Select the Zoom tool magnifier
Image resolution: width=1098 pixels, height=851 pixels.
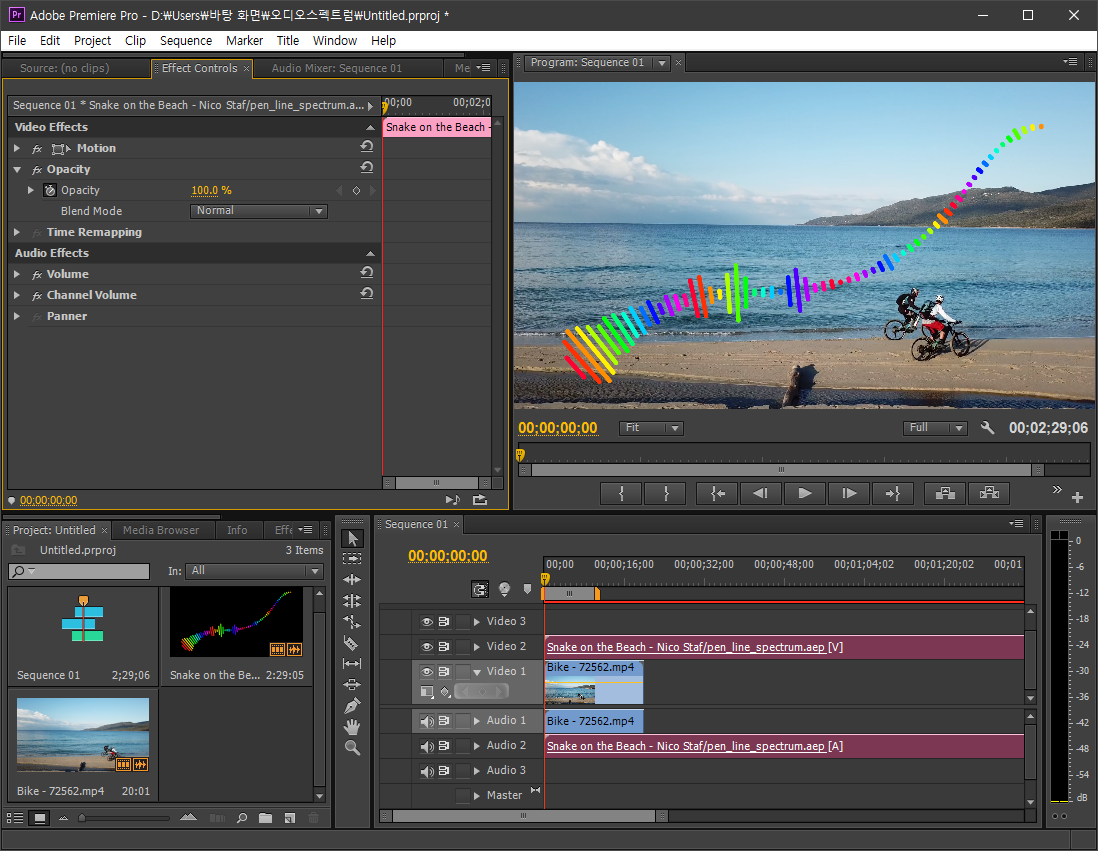[x=351, y=748]
